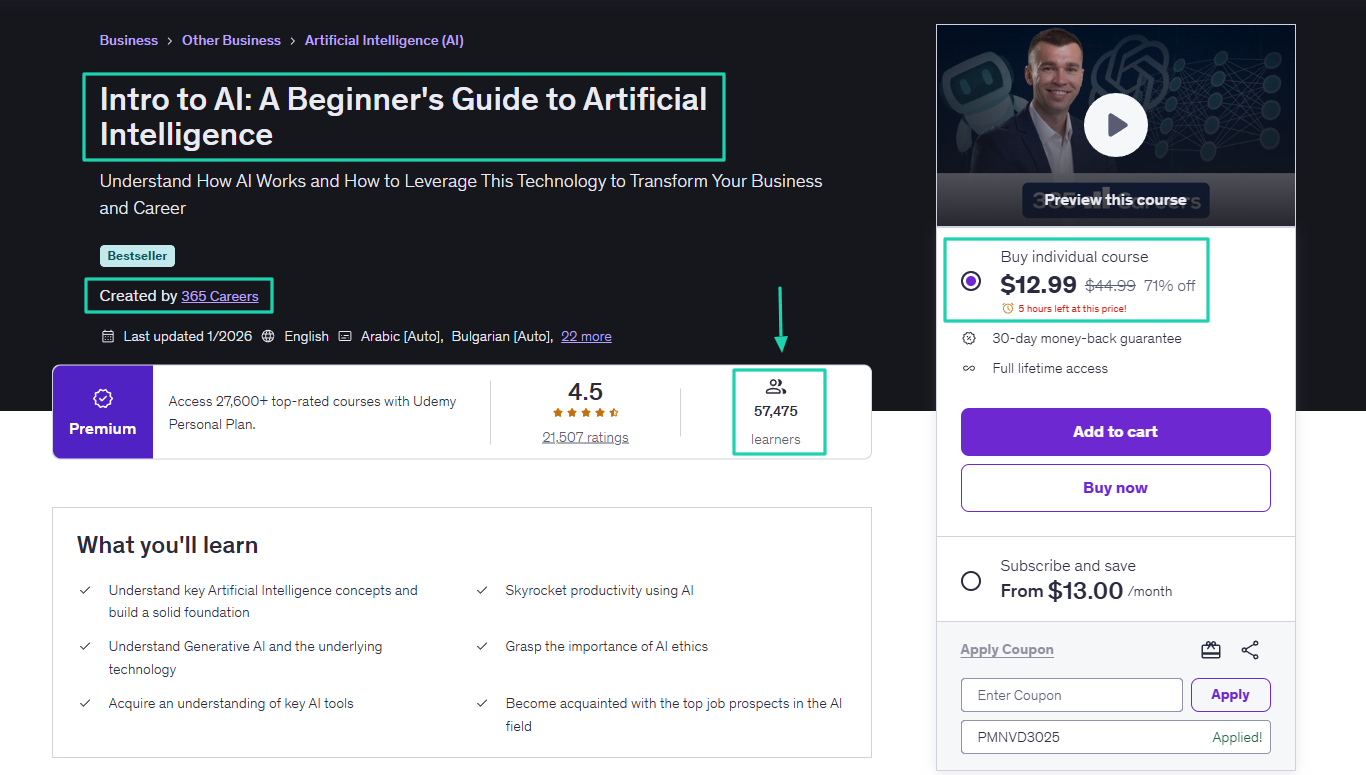Open the 365 Careers instructor page
The width and height of the screenshot is (1366, 775).
[220, 296]
